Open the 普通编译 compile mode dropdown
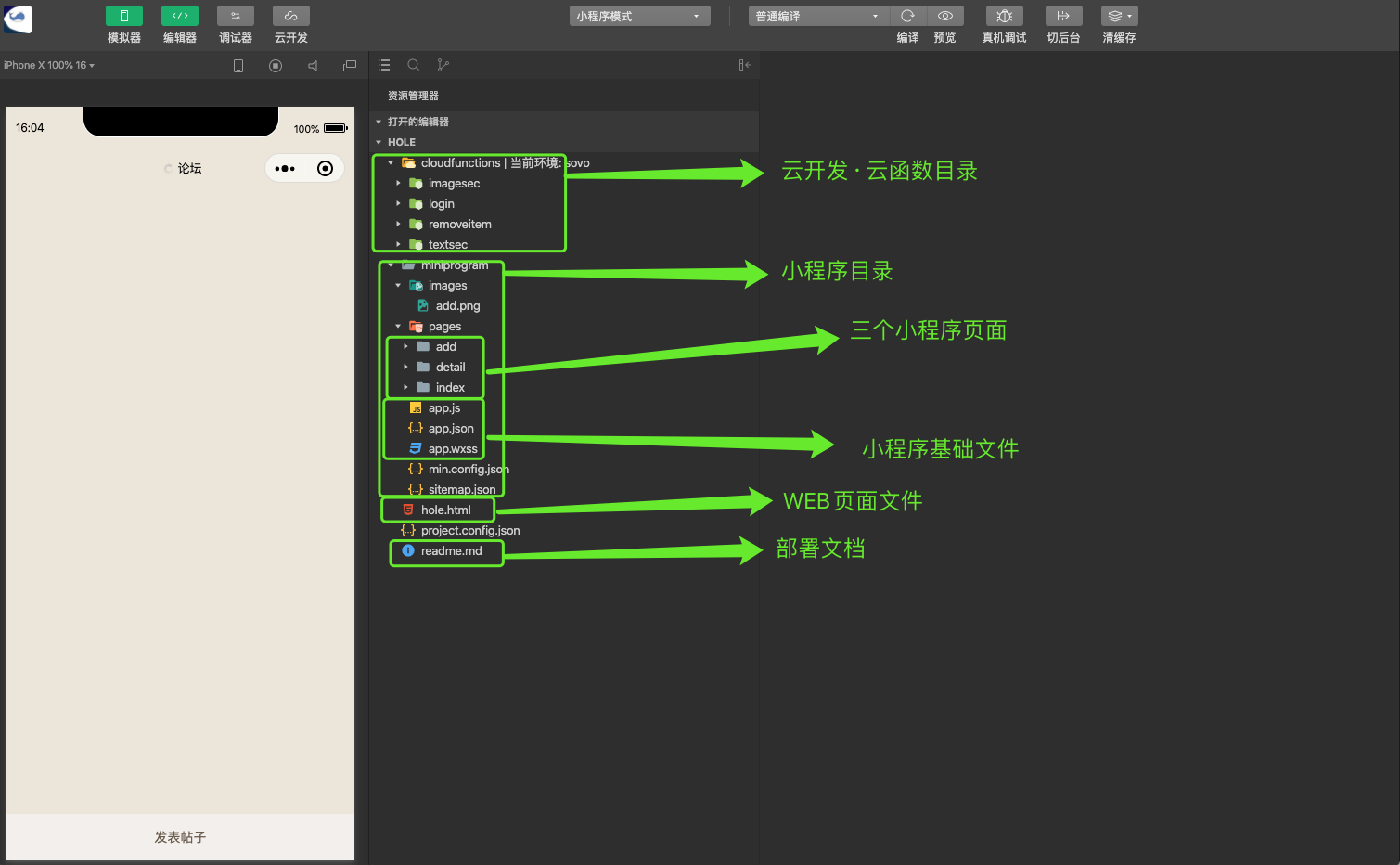 [819, 16]
